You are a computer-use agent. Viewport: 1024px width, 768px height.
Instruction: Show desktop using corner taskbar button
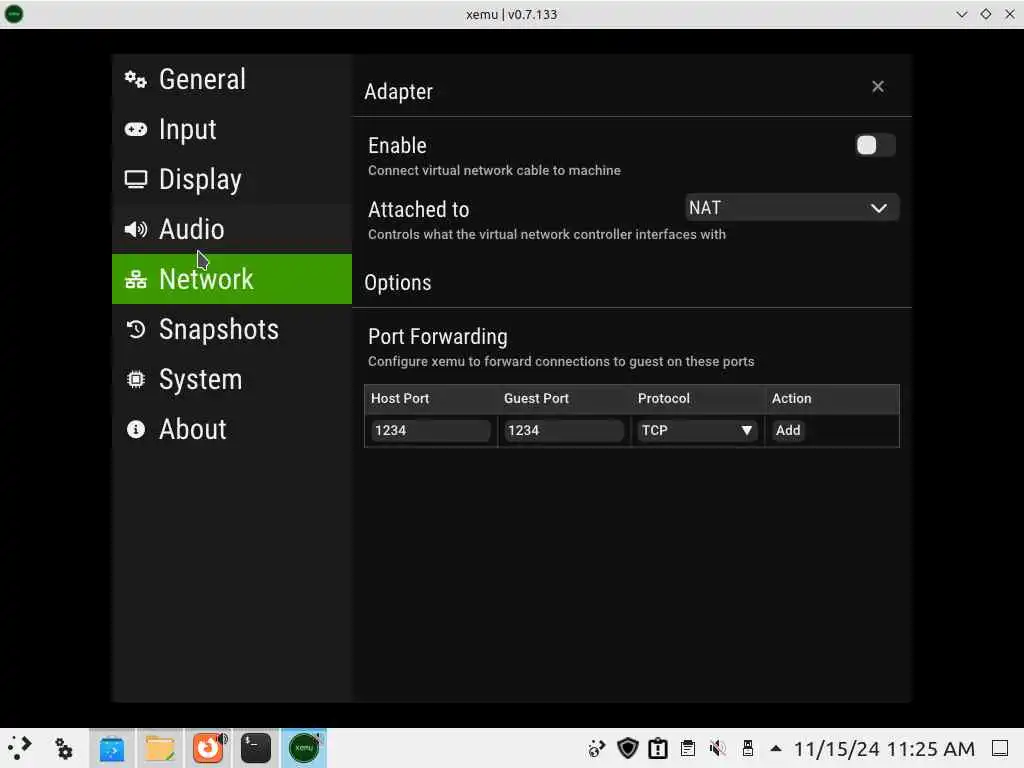1000,748
